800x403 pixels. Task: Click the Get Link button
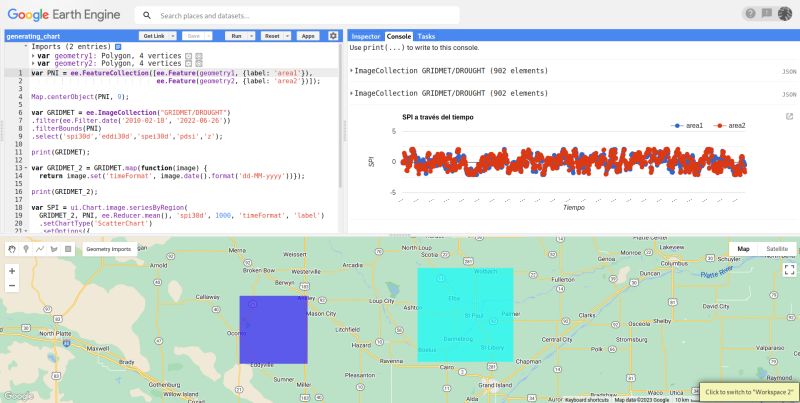click(154, 36)
